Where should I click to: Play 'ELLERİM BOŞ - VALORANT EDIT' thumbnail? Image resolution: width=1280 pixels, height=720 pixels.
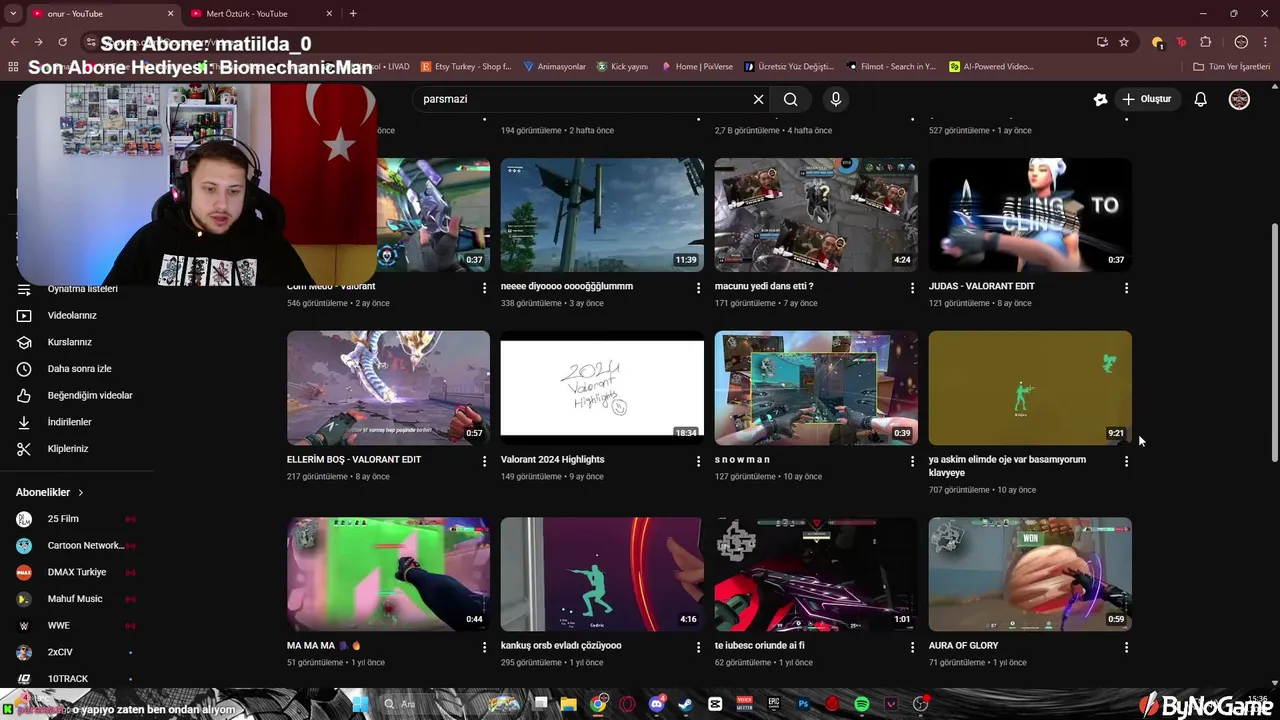(388, 388)
